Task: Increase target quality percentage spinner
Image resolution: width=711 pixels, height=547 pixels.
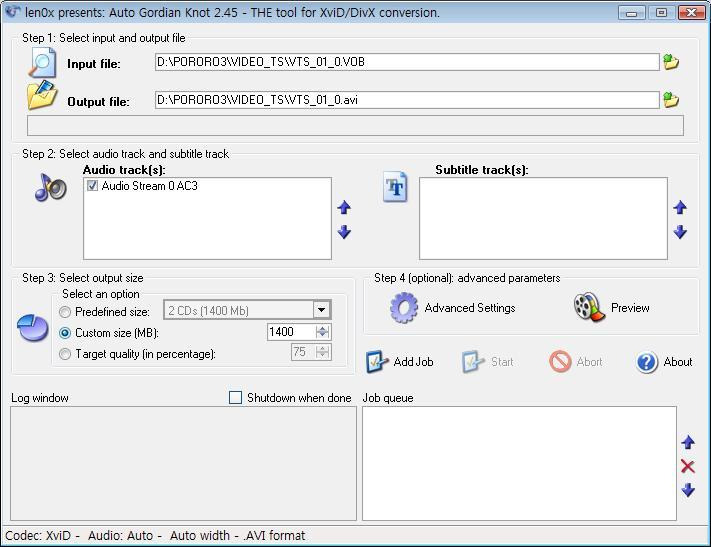Action: 322,349
